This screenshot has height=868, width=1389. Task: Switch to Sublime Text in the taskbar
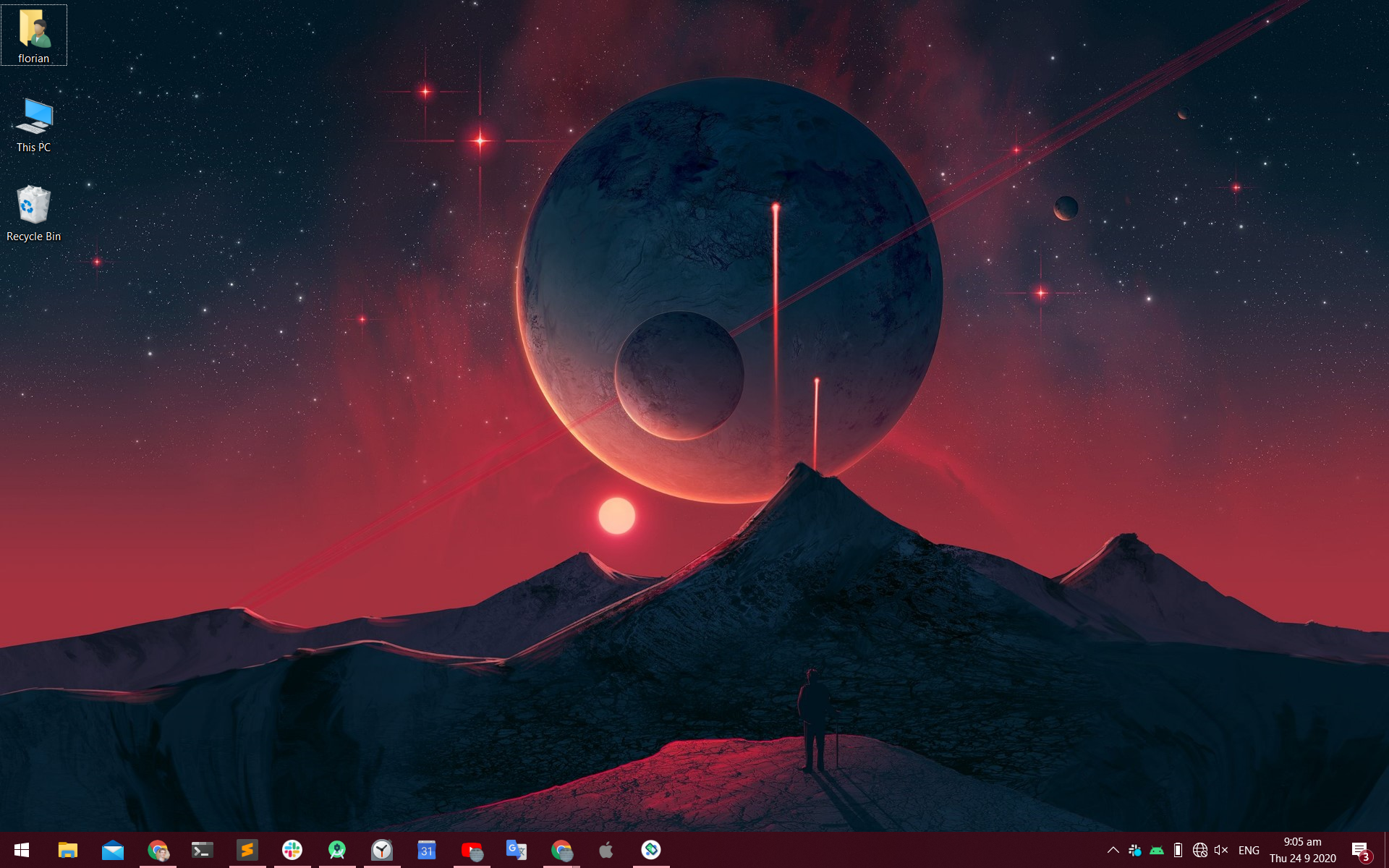pyautogui.click(x=247, y=850)
